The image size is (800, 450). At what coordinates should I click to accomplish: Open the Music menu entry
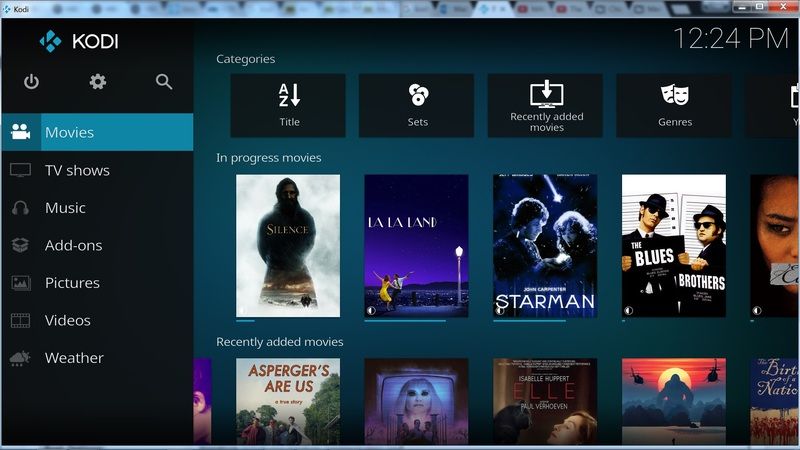97,208
